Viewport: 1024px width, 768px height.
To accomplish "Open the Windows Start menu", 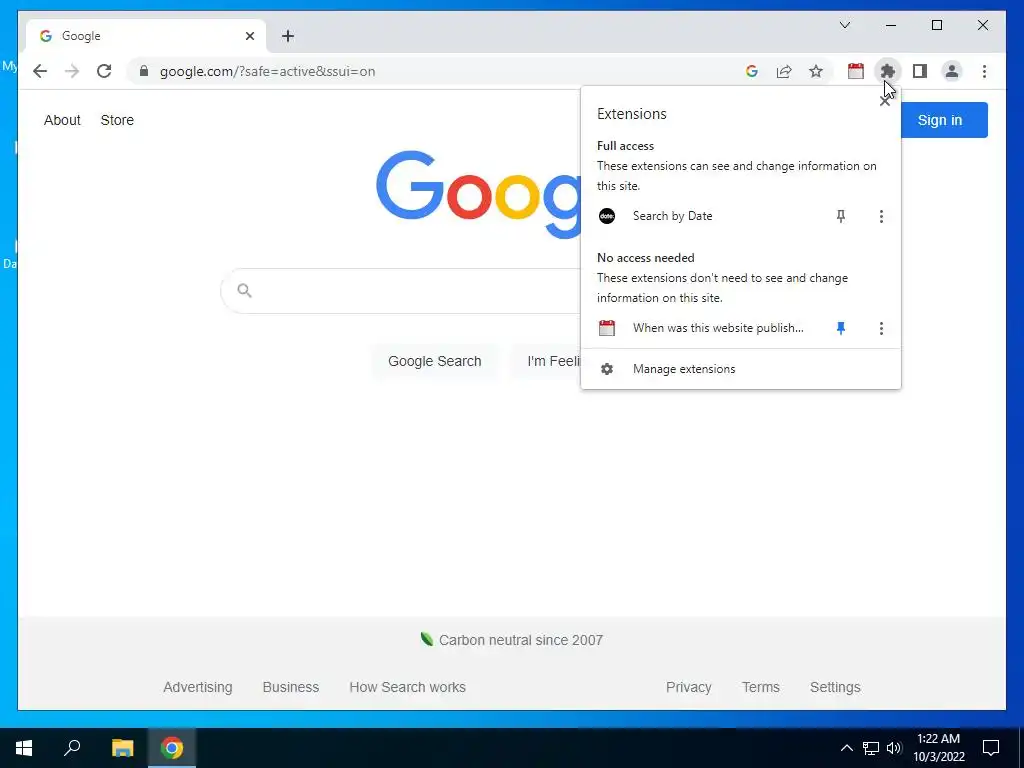I will (x=24, y=748).
